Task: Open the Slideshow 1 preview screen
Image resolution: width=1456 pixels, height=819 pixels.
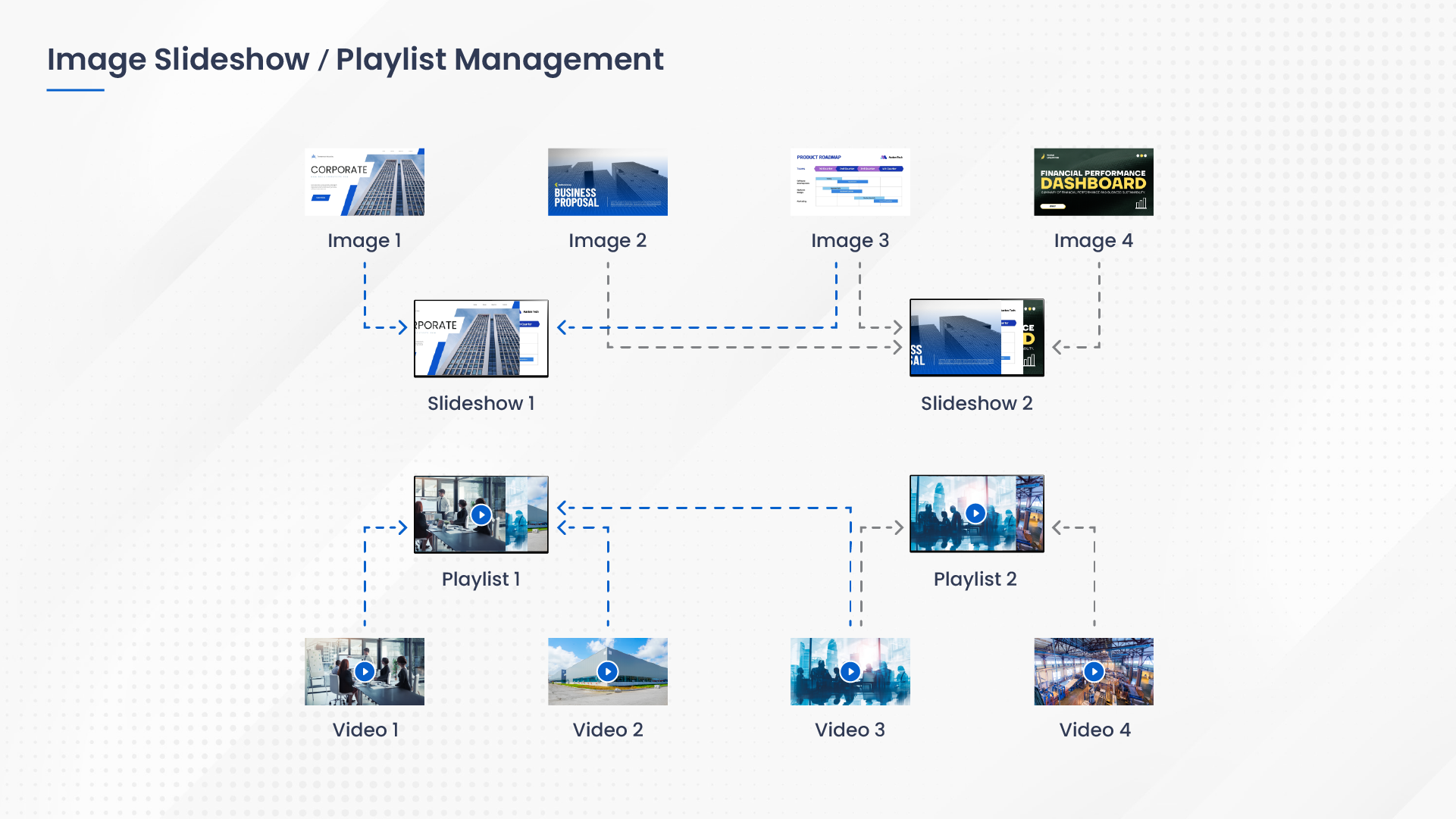Action: tap(481, 337)
